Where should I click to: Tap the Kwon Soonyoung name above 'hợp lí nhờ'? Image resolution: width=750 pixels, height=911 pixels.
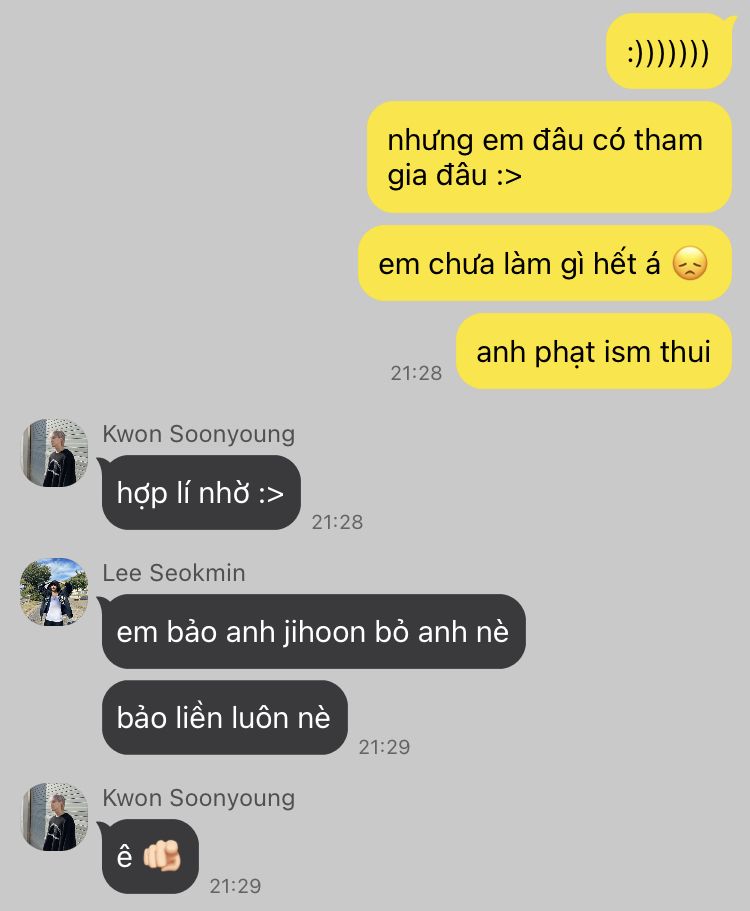199,434
